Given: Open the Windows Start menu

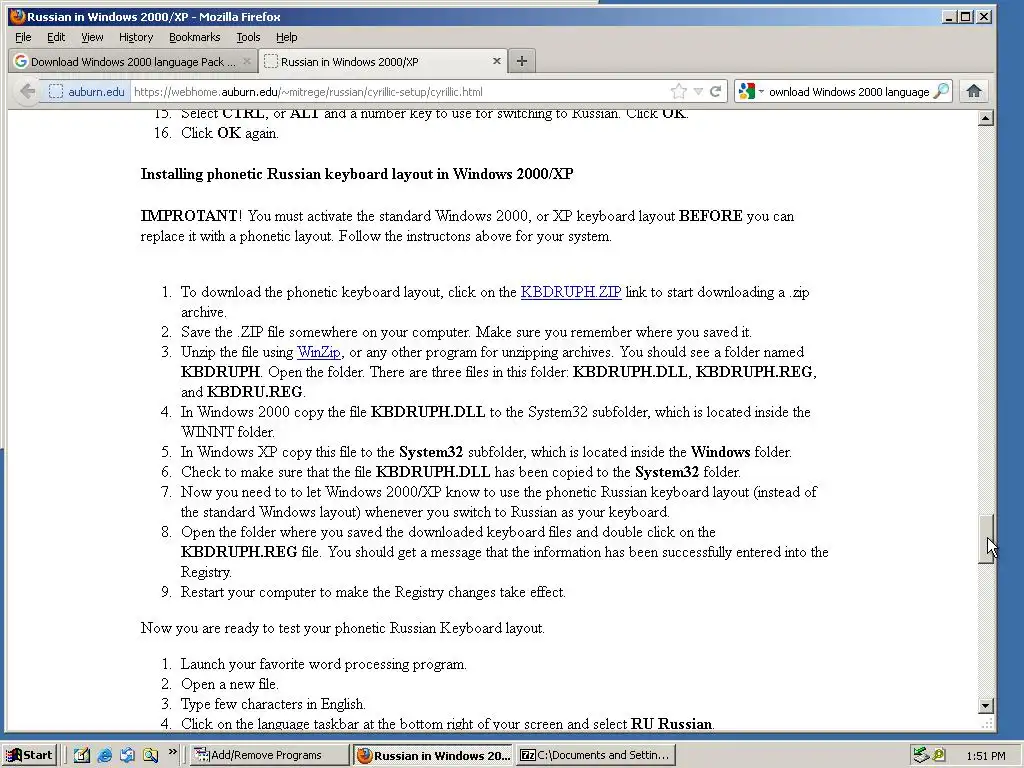Looking at the screenshot, I should [30, 755].
